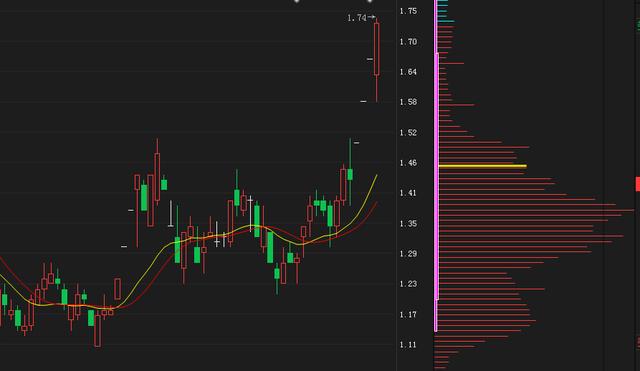Click the 1.74 high price label
Image resolution: width=640 pixels, height=371 pixels.
coord(357,18)
